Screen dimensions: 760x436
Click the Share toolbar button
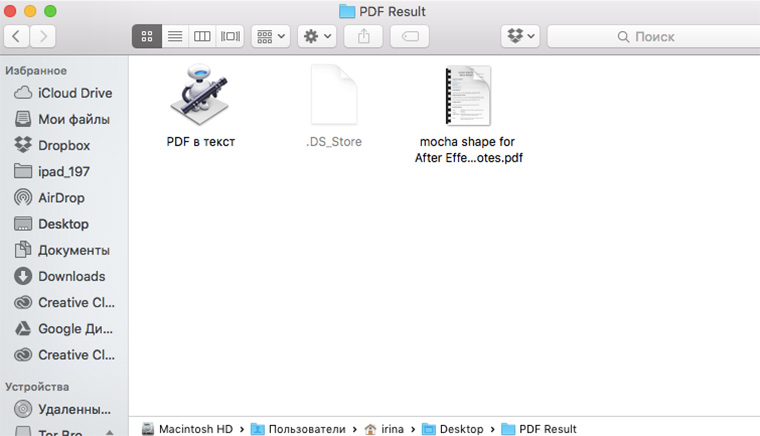(364, 36)
